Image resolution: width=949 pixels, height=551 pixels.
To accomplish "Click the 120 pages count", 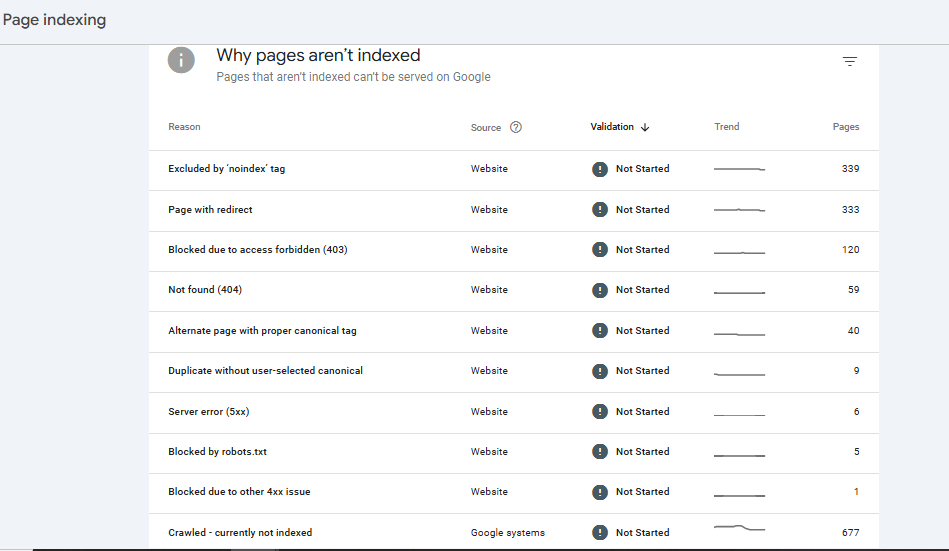I will tap(850, 249).
